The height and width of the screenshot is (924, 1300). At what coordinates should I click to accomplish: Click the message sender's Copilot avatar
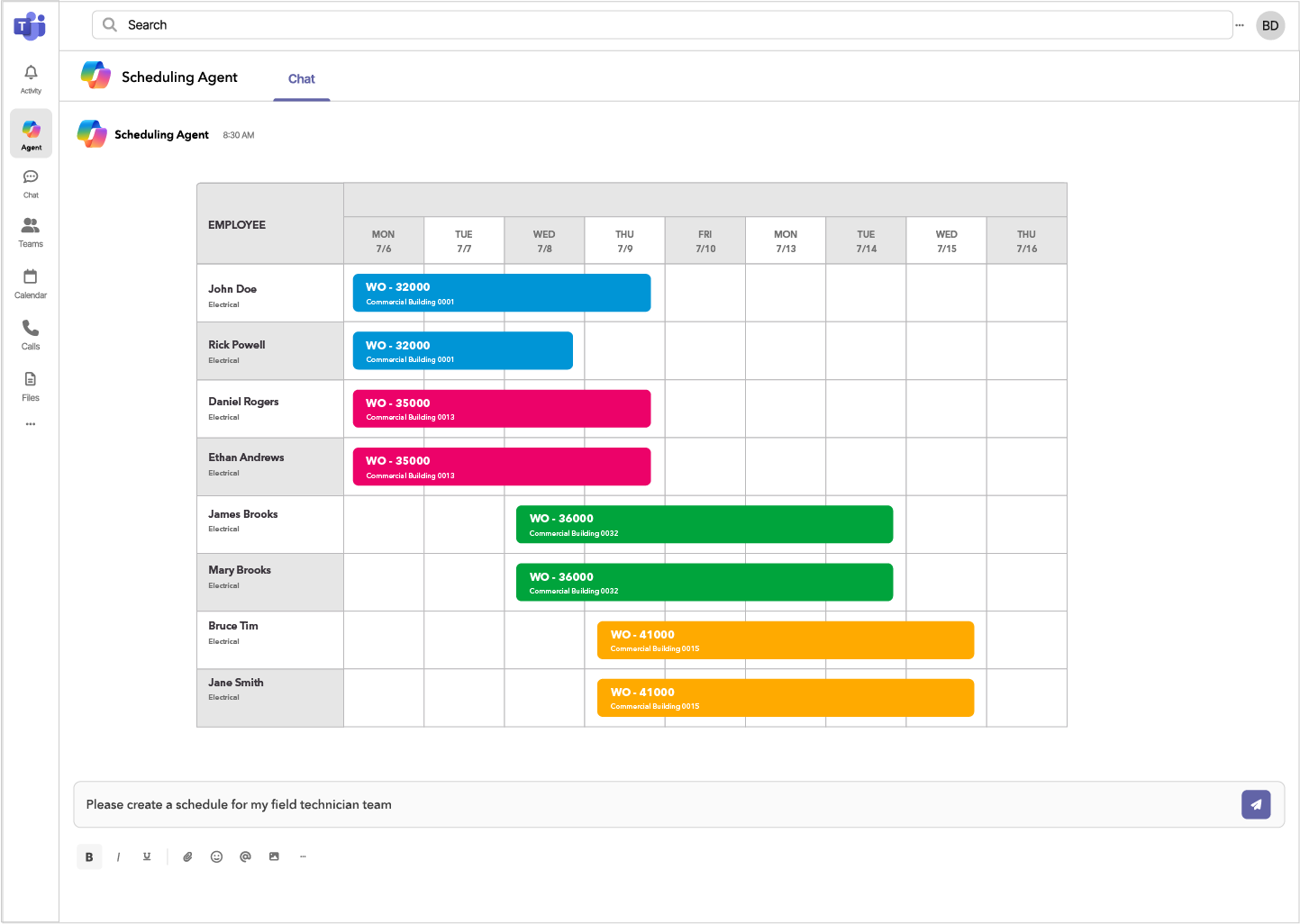point(92,133)
